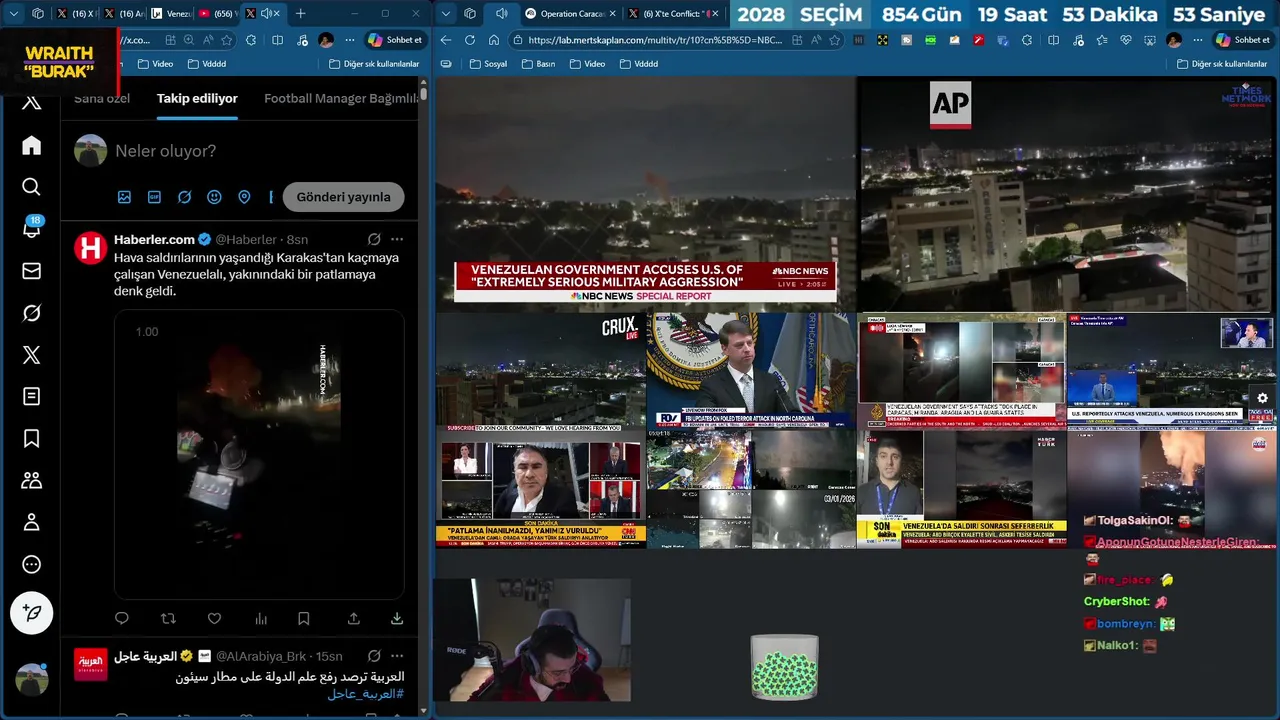Open home page in right browser
Screen dimensions: 1280x720
[494, 40]
